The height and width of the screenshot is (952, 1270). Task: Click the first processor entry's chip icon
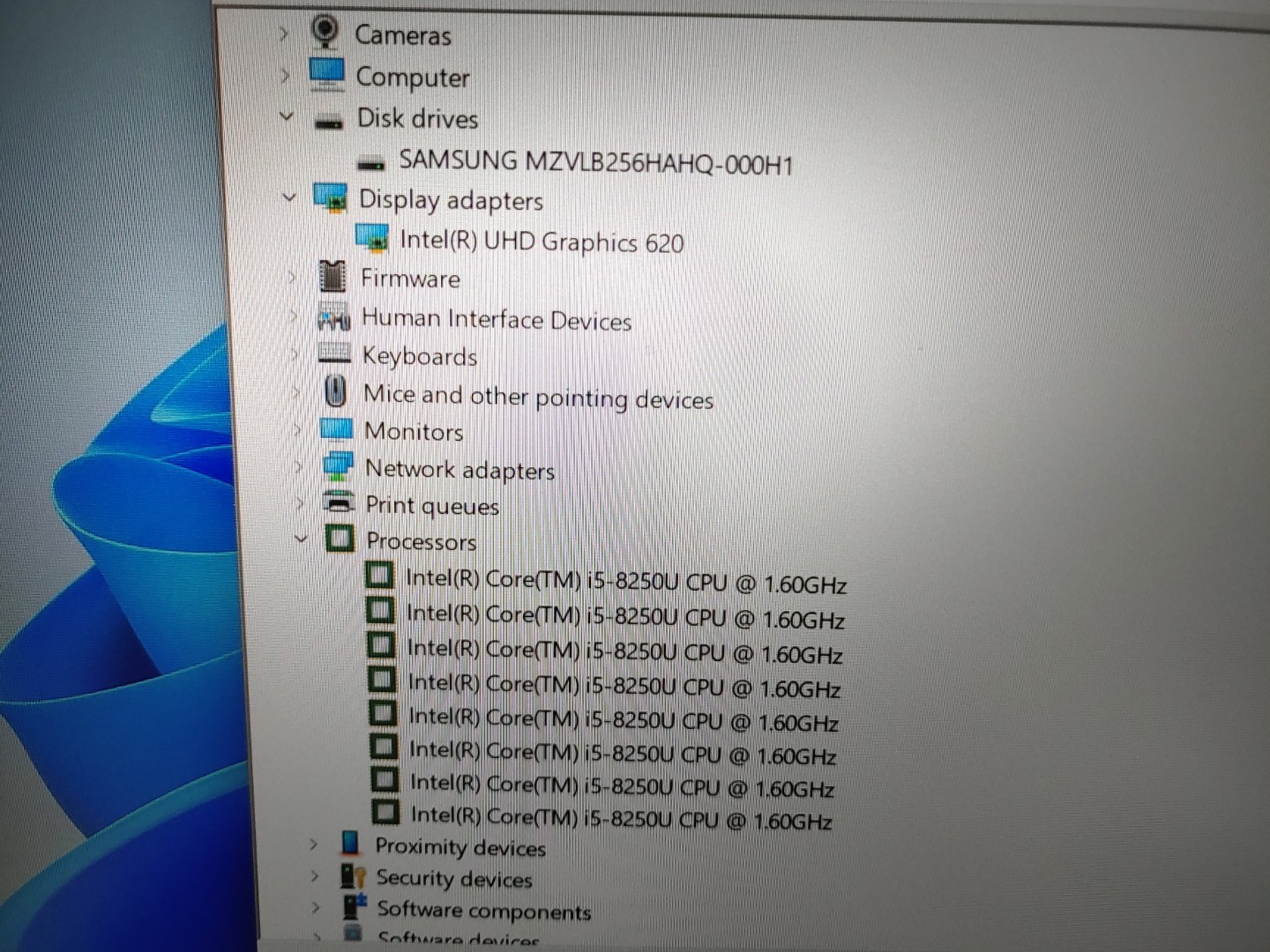click(x=379, y=576)
